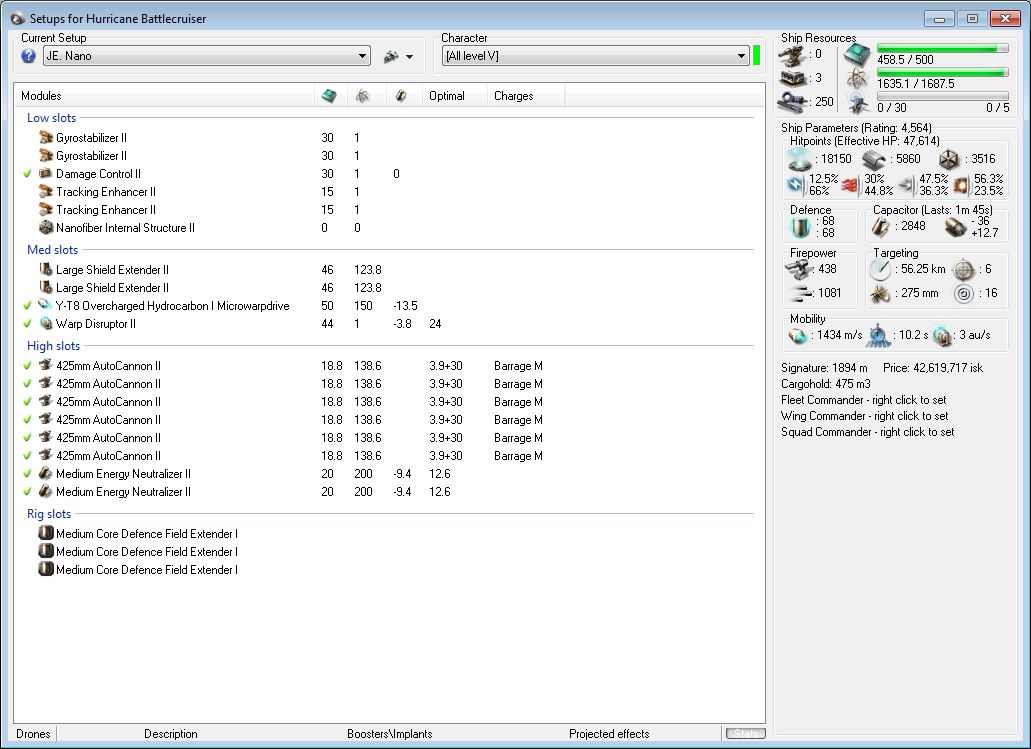Switch to the Drones tab
This screenshot has width=1031, height=749.
pos(34,734)
